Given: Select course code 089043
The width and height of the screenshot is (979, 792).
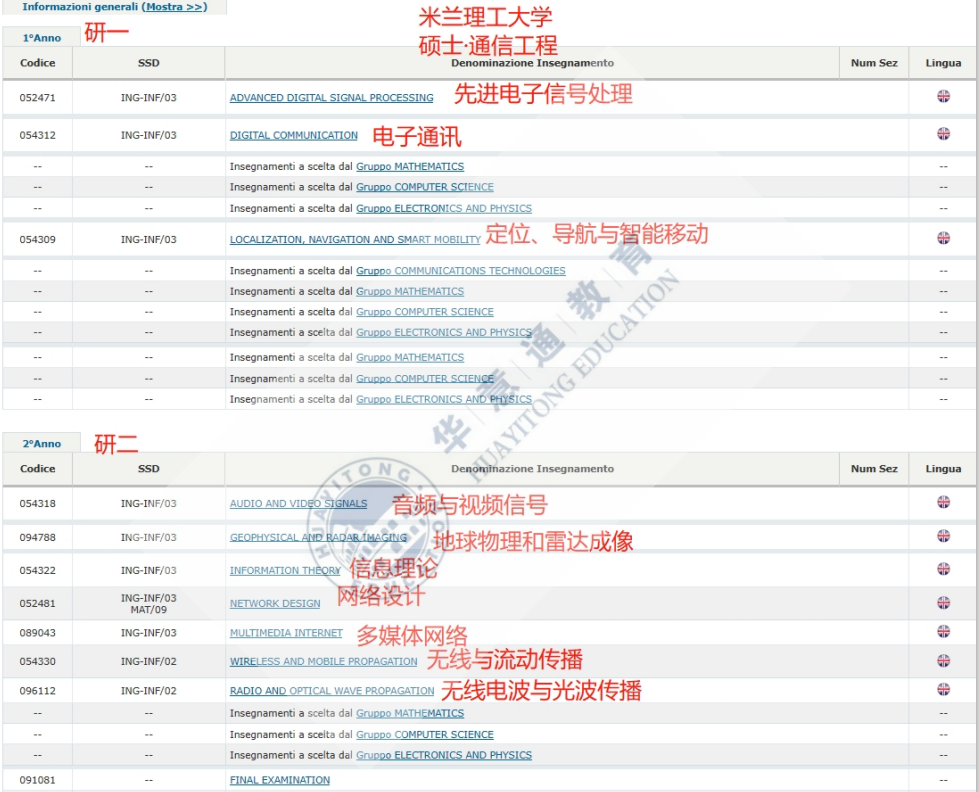Looking at the screenshot, I should point(37,633).
